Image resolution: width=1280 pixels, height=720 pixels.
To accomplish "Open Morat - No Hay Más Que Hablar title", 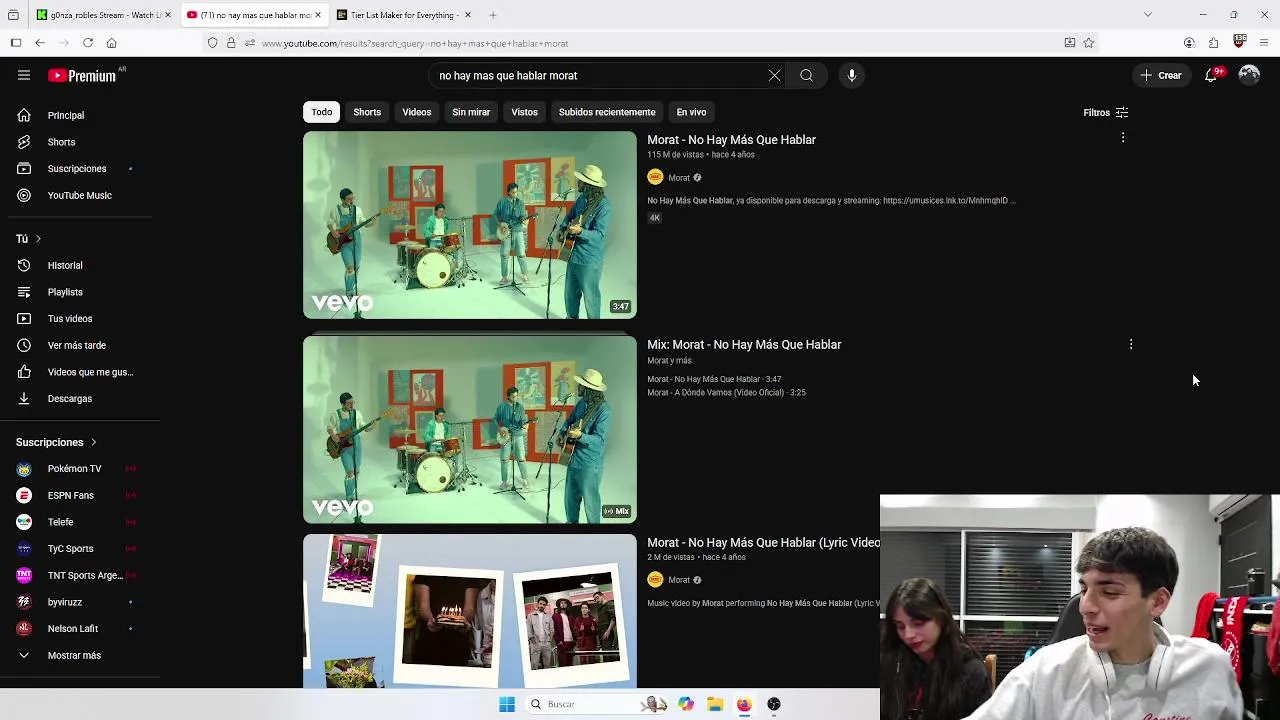I will point(731,139).
